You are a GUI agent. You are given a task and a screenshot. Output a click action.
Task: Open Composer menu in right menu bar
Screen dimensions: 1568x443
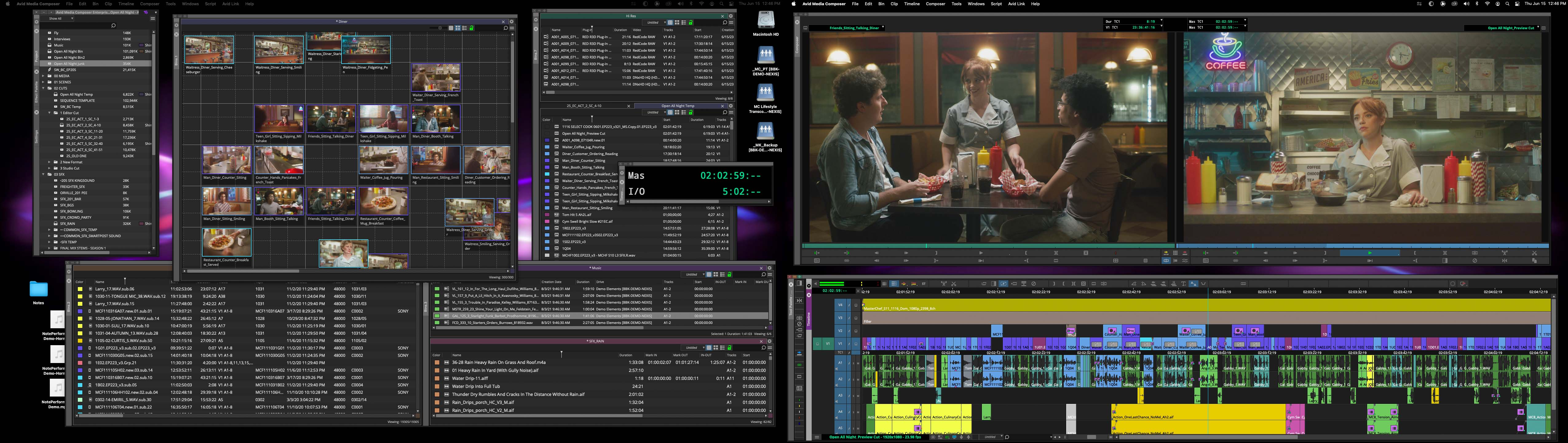pos(936,4)
